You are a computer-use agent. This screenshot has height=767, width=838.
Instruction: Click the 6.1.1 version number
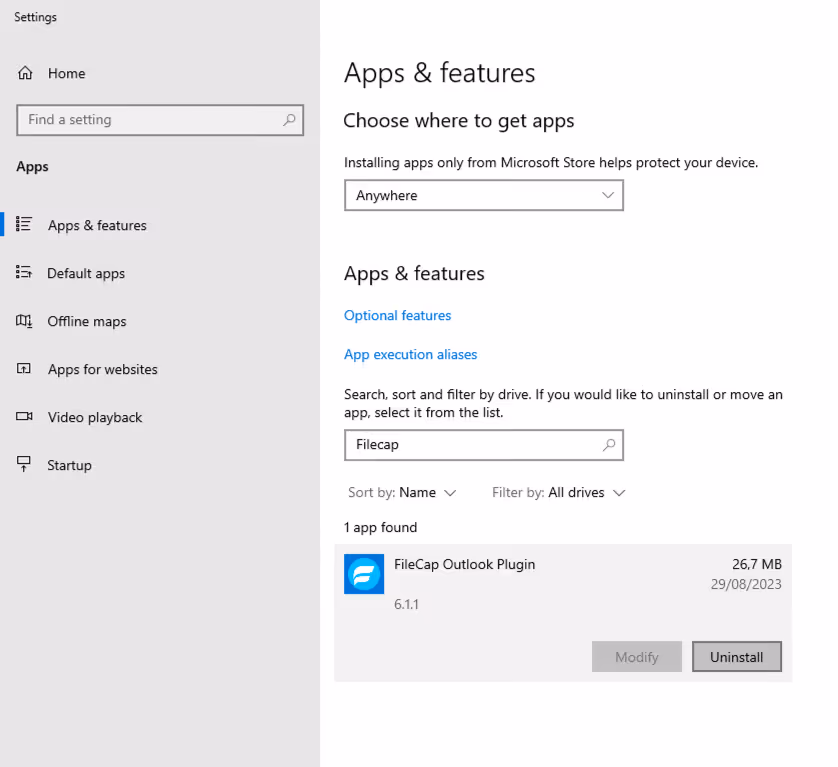406,605
